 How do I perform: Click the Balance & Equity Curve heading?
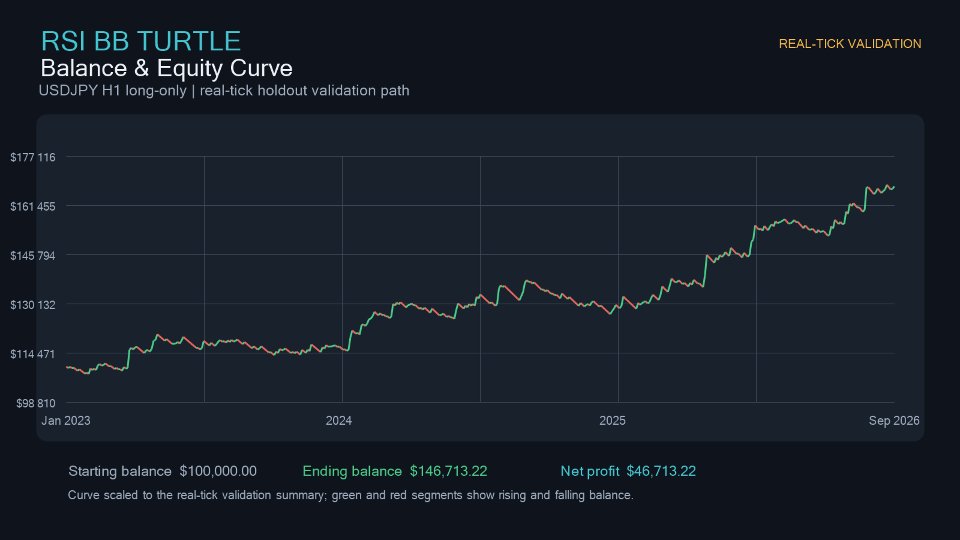(x=167, y=68)
